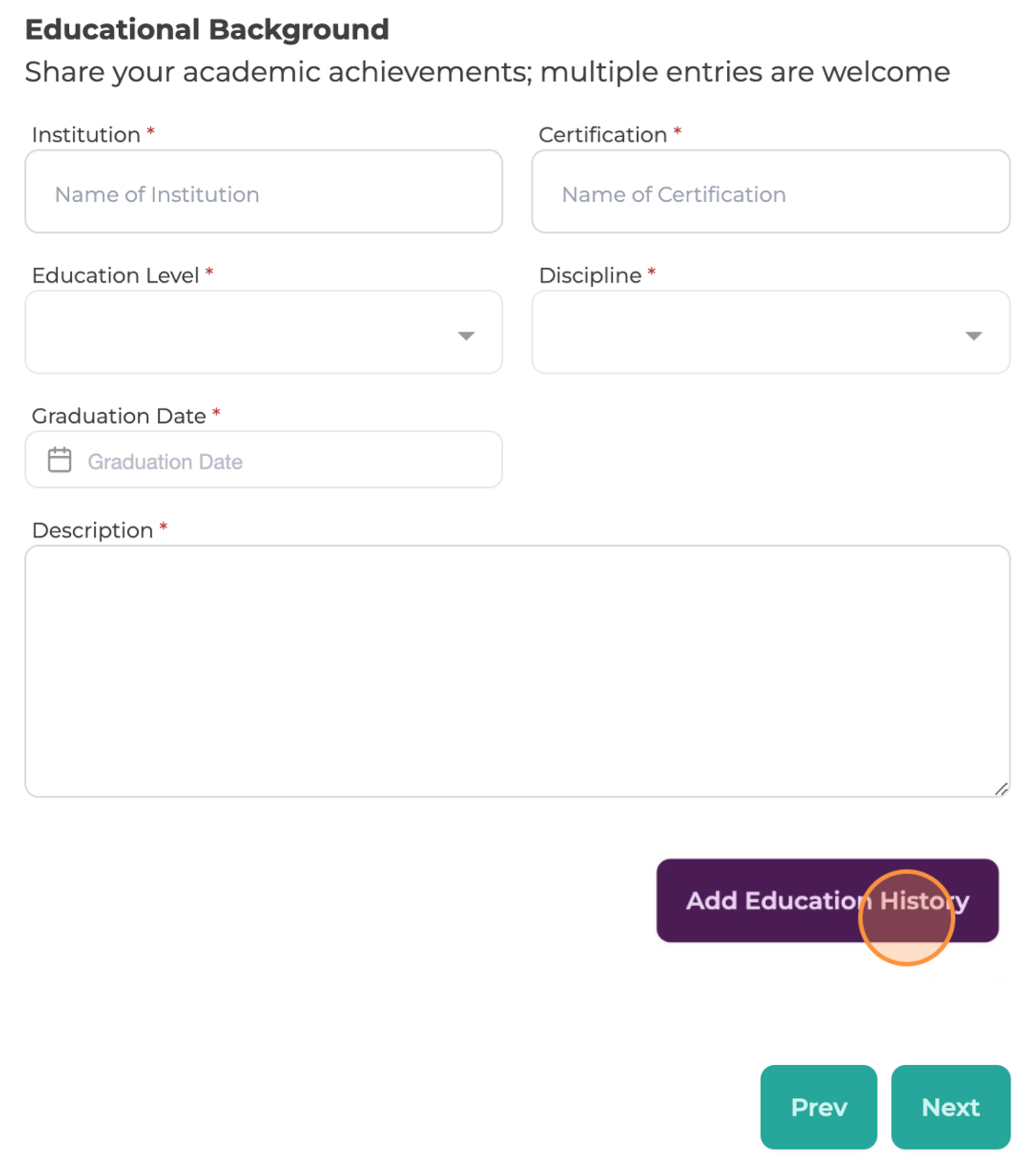Focus the Name of Institution field
This screenshot has width=1036, height=1162.
(264, 192)
